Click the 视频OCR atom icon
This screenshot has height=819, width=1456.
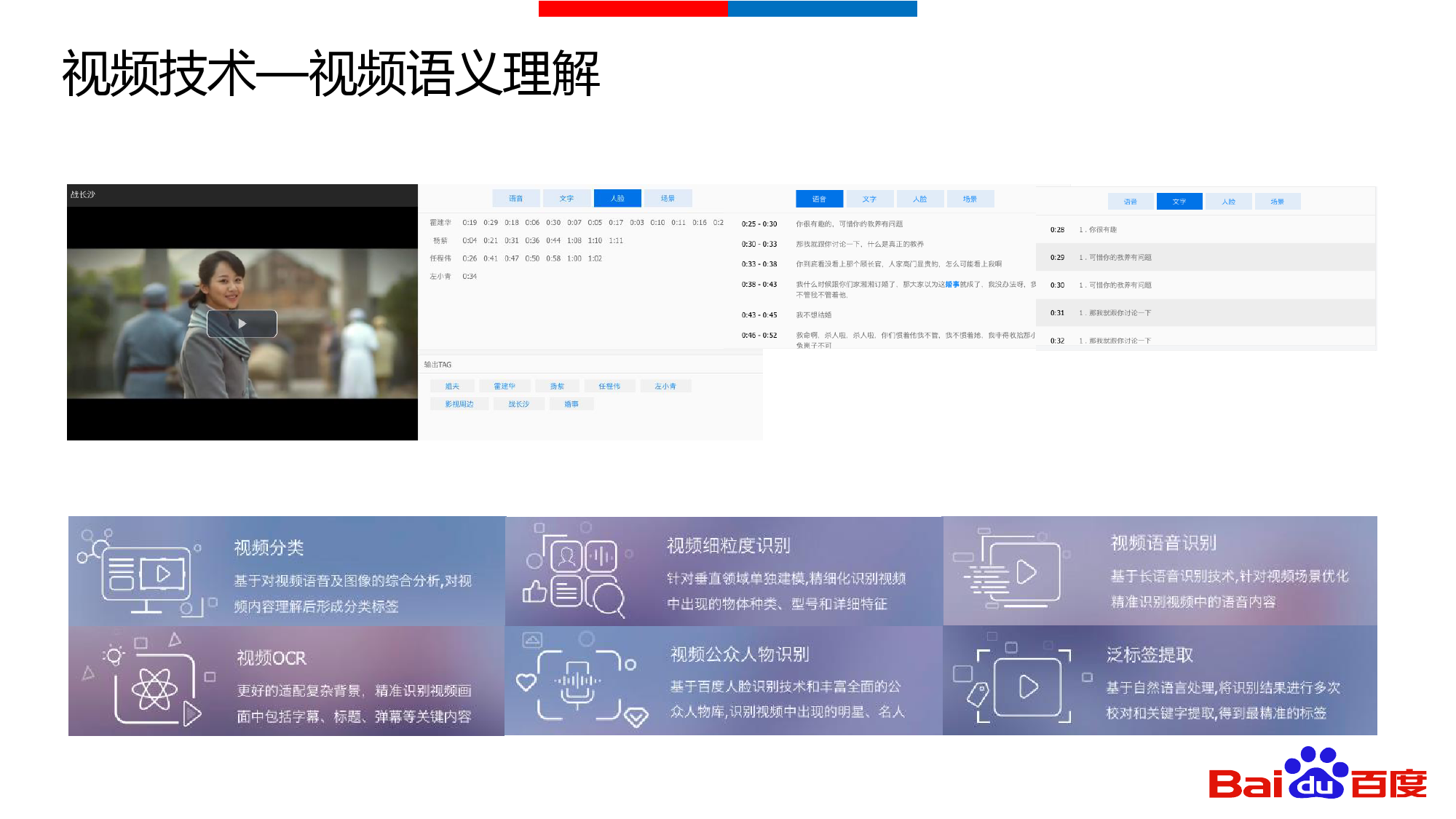point(154,688)
